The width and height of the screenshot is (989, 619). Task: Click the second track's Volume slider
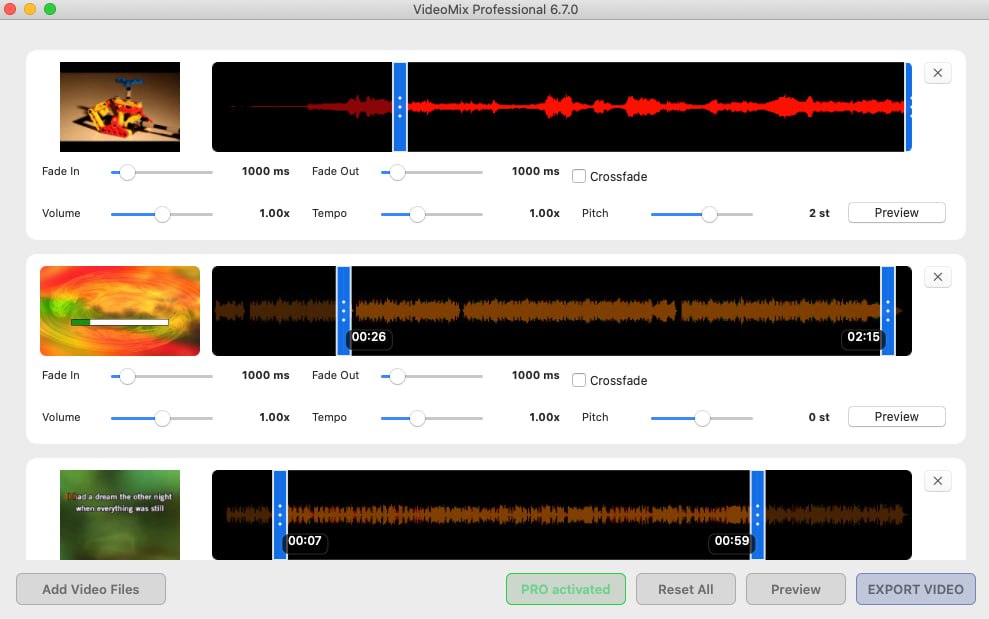point(162,418)
